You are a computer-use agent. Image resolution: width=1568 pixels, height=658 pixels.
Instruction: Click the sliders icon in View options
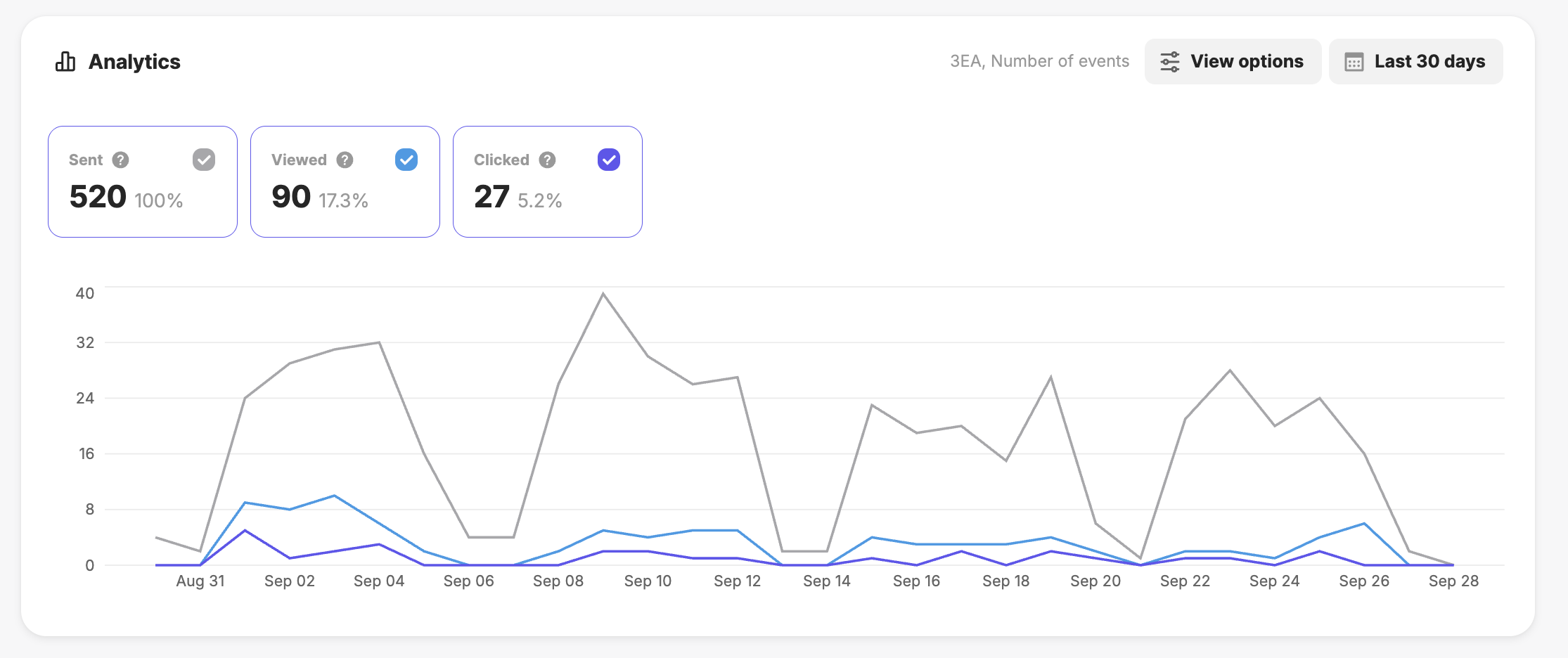(1170, 62)
